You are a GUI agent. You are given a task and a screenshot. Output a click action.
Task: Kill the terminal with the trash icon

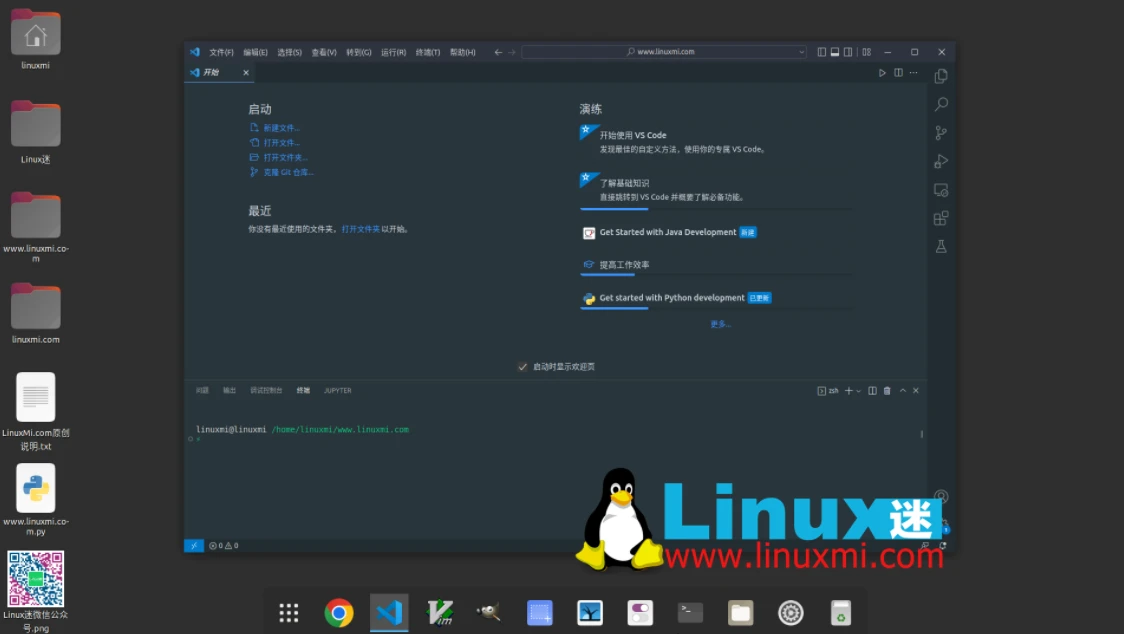coord(886,391)
